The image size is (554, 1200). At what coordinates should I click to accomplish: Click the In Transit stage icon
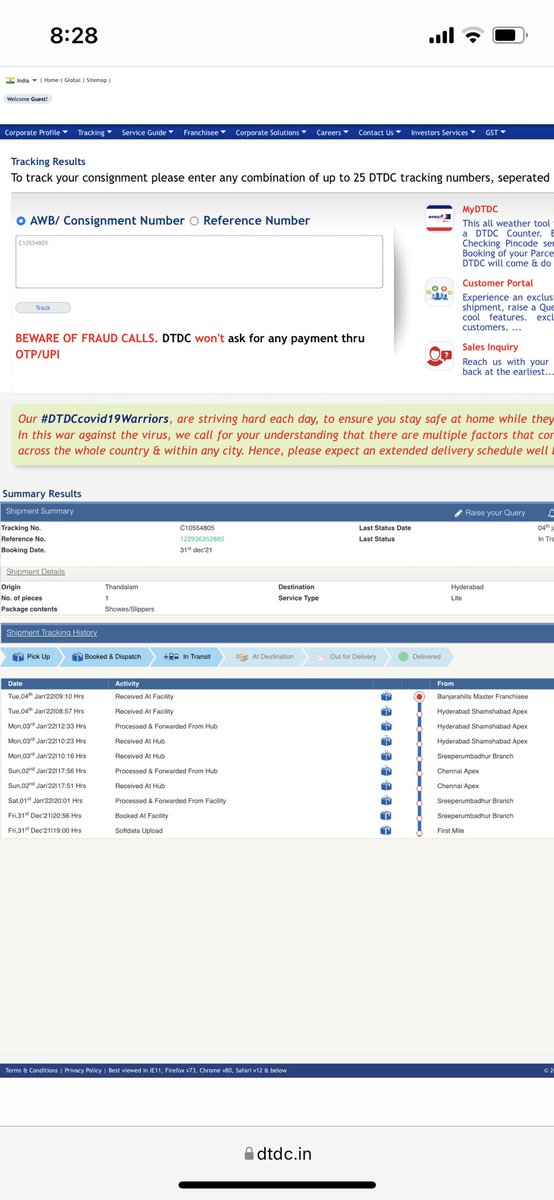170,657
